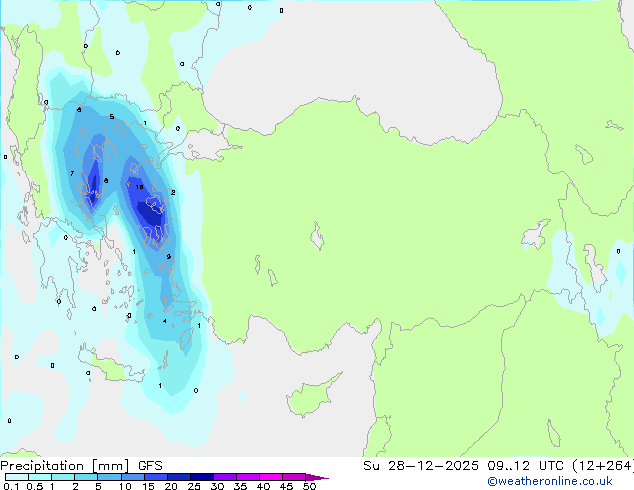
Task: Click the '(12+264)' forecast run label
Action: [x=603, y=466]
